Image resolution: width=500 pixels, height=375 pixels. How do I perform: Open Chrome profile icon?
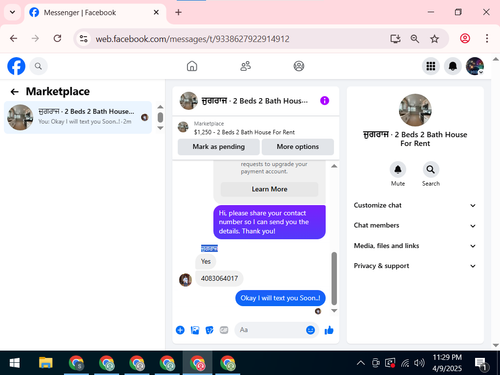(465, 39)
